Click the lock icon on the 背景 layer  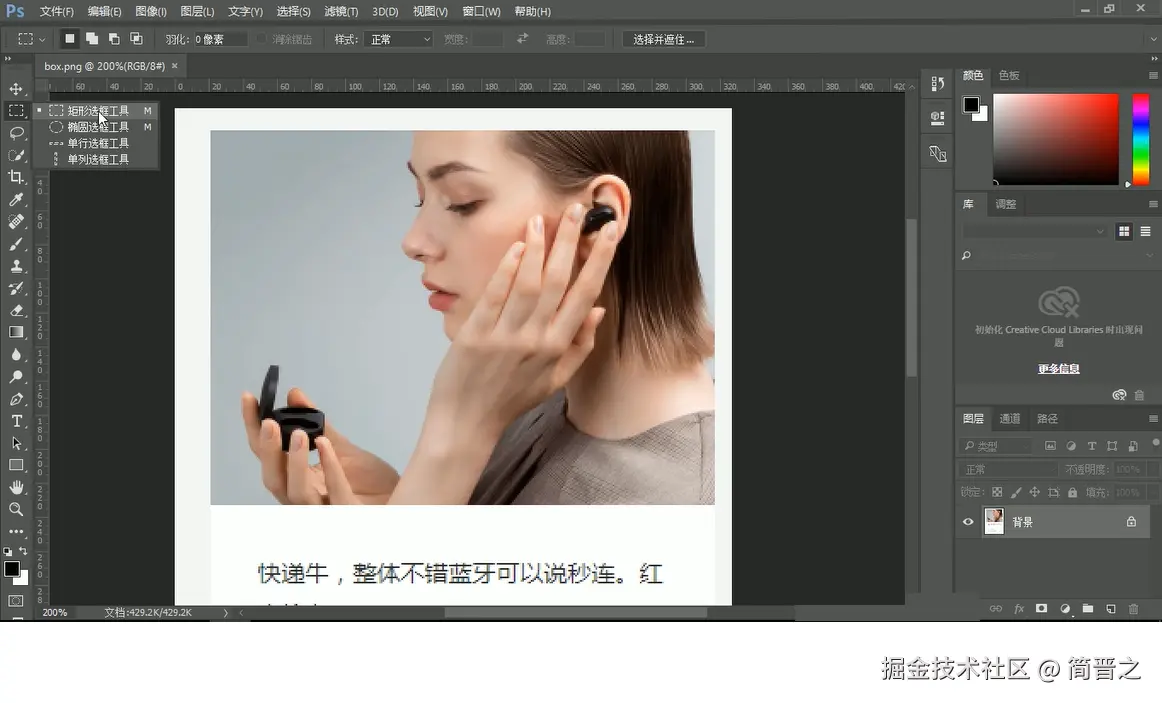point(1131,521)
